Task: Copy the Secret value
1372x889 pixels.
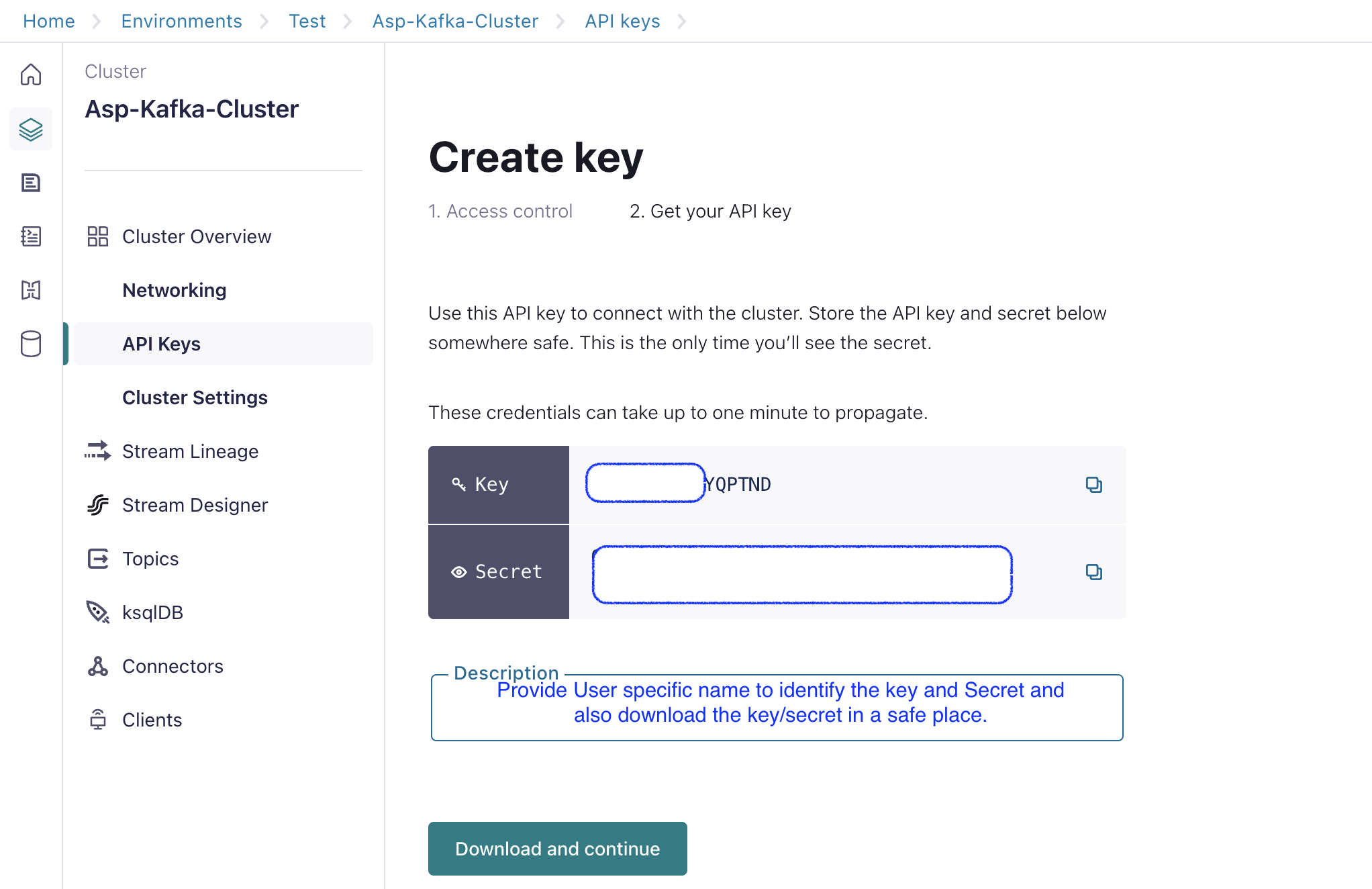Action: point(1094,572)
